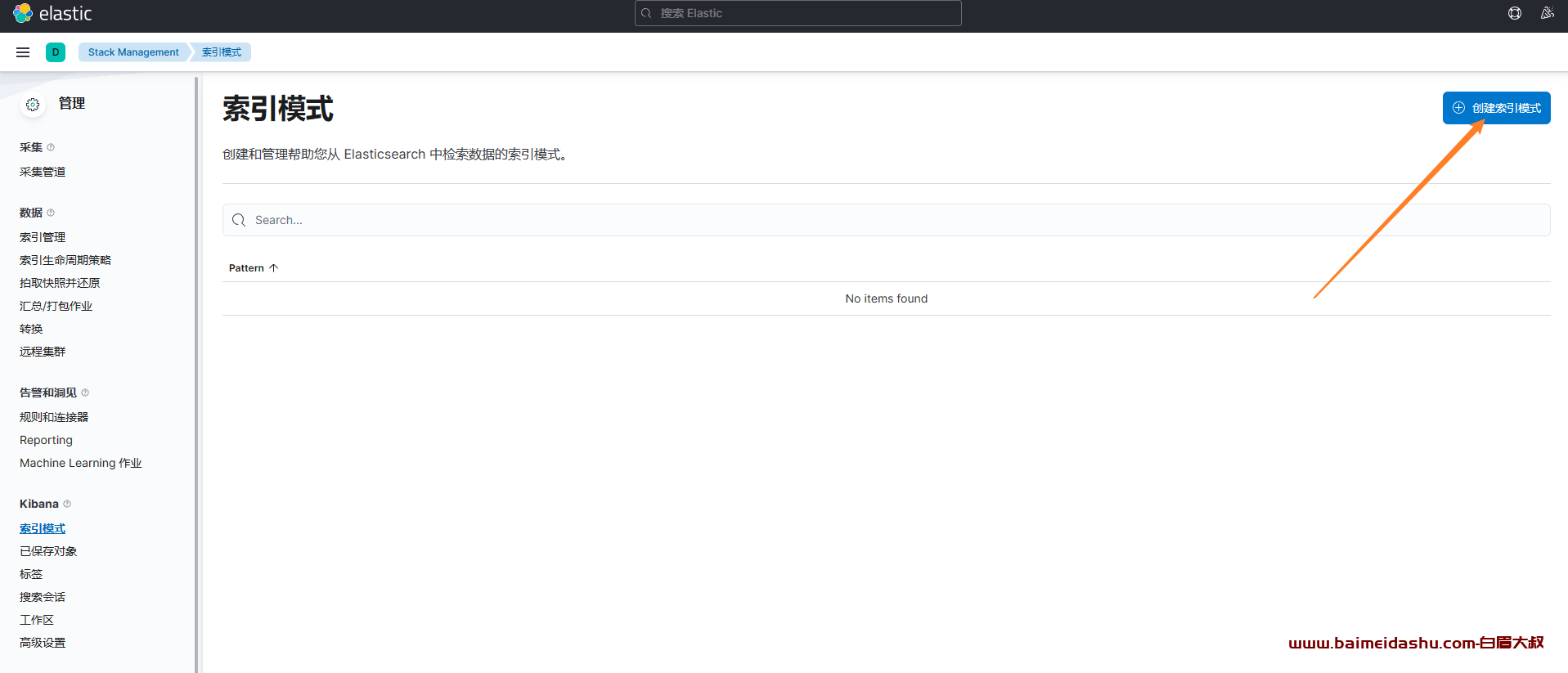This screenshot has height=673, width=1568.
Task: Click the info icon next to Kibana
Action: (67, 504)
